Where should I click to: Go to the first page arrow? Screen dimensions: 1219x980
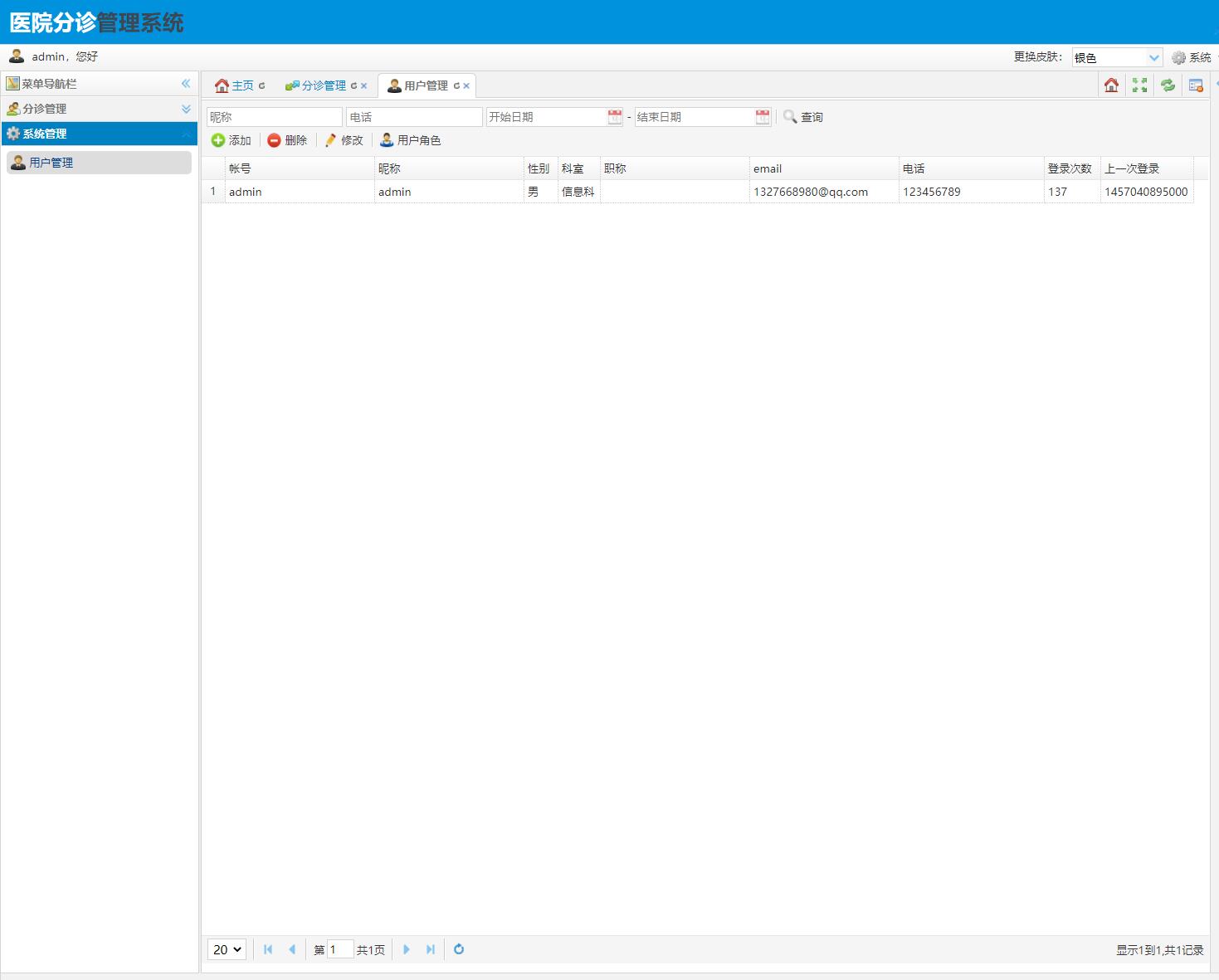coord(268,949)
